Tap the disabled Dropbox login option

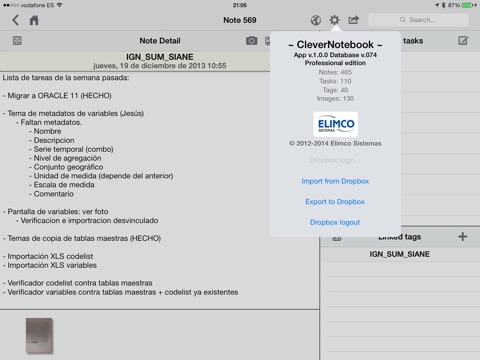coord(335,160)
